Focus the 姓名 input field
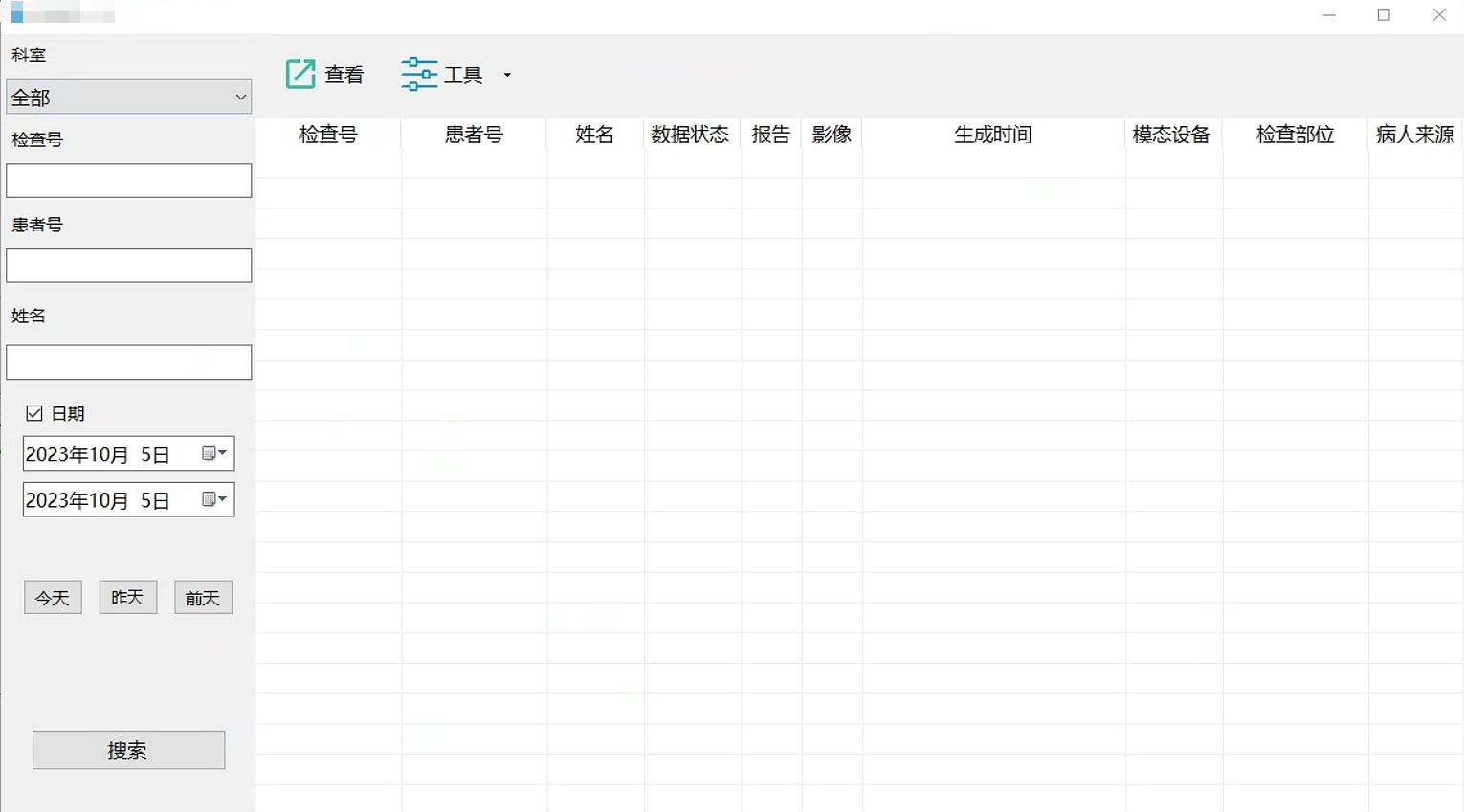 tap(129, 362)
